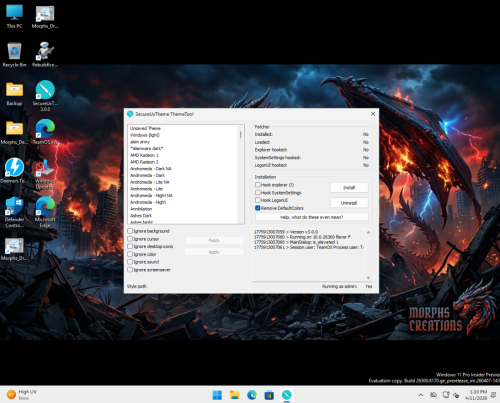Select the AMD Radeon 1 theme

pyautogui.click(x=144, y=155)
